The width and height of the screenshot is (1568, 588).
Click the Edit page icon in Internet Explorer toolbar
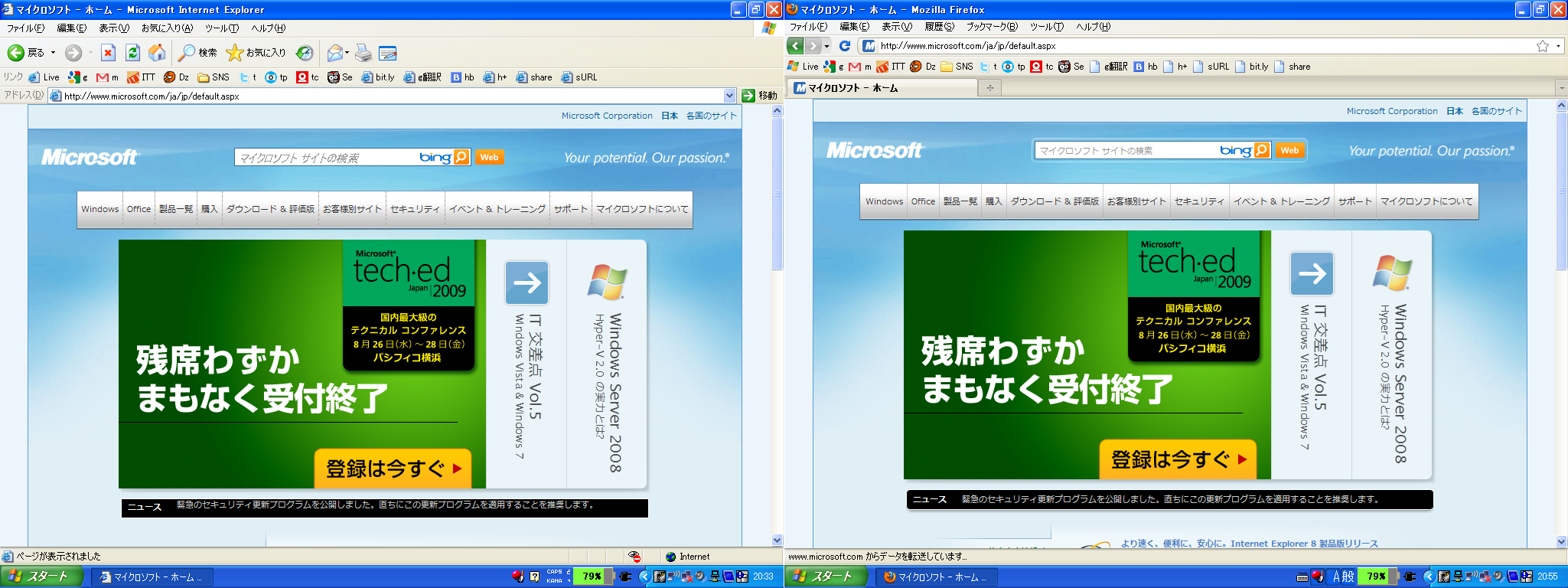click(388, 53)
